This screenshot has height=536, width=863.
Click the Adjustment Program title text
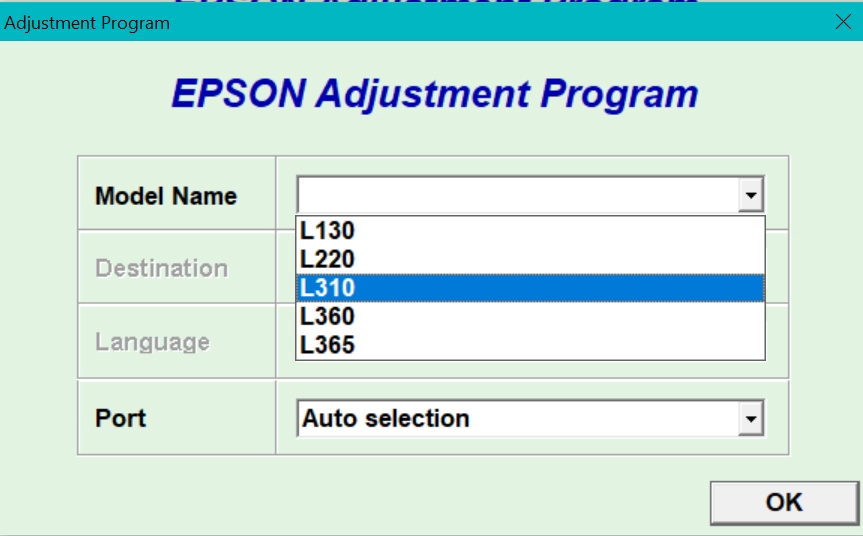coord(87,23)
